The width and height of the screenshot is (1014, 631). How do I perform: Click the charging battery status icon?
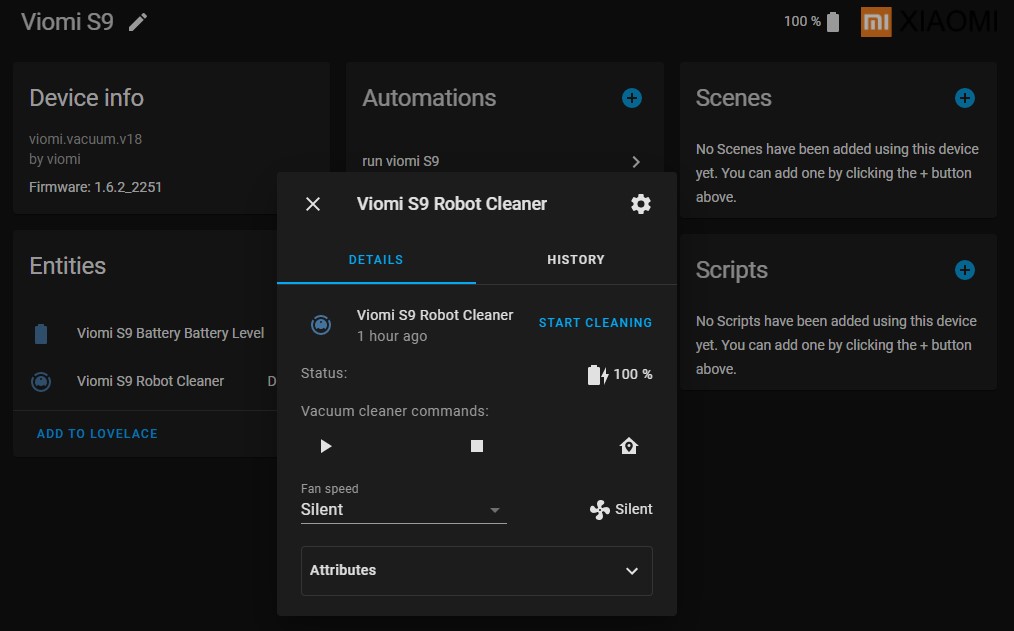click(x=598, y=374)
